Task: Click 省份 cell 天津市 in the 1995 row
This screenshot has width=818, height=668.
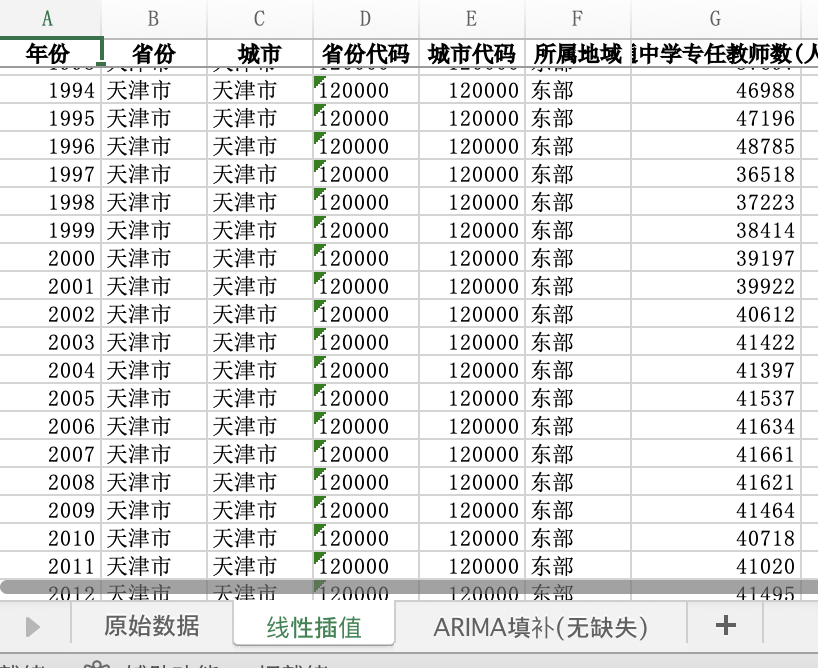Action: tap(154, 118)
